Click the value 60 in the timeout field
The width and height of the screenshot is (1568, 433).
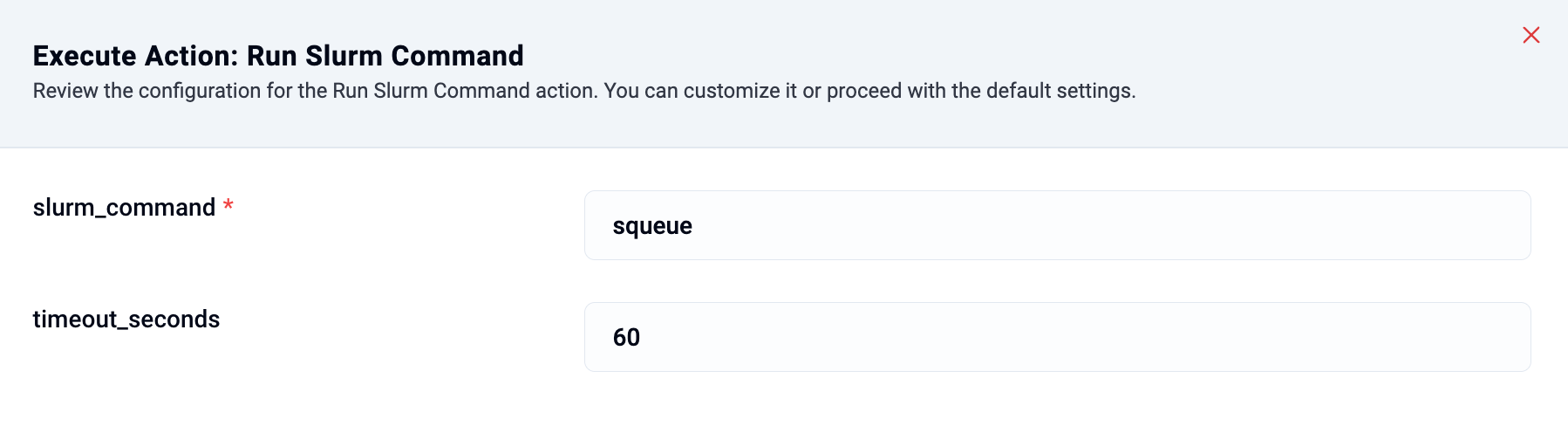[626, 338]
